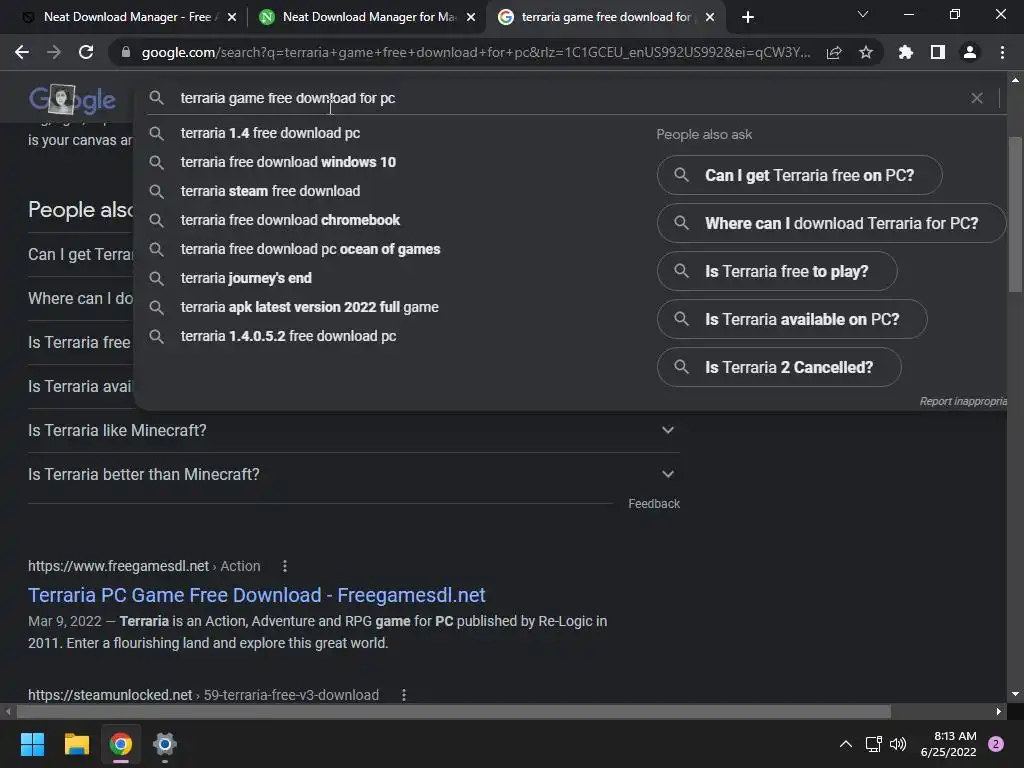Open Terraria PC Game Free Download Freegamesdl.net result

(257, 595)
